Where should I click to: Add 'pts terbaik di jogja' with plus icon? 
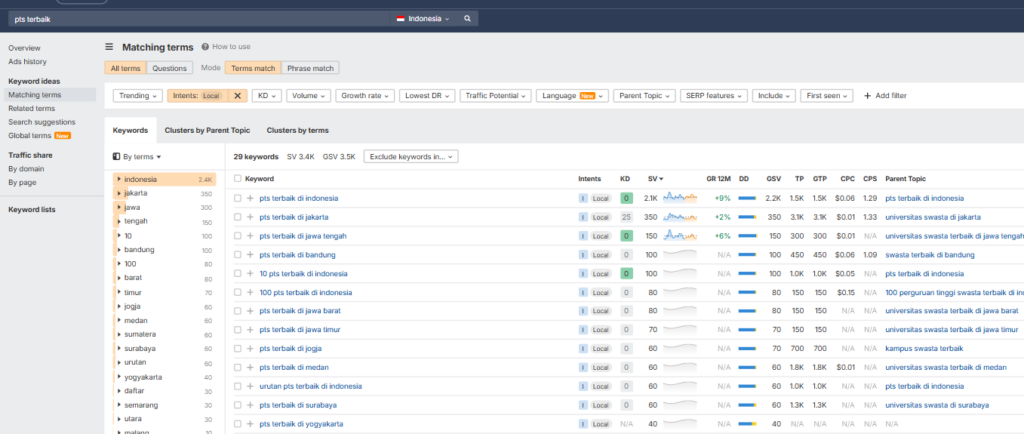point(250,349)
